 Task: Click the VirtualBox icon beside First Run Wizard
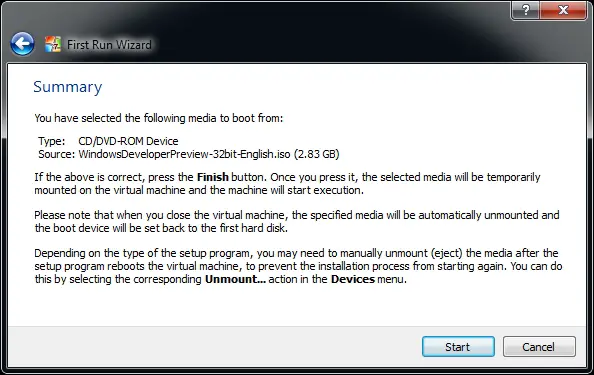tap(53, 44)
